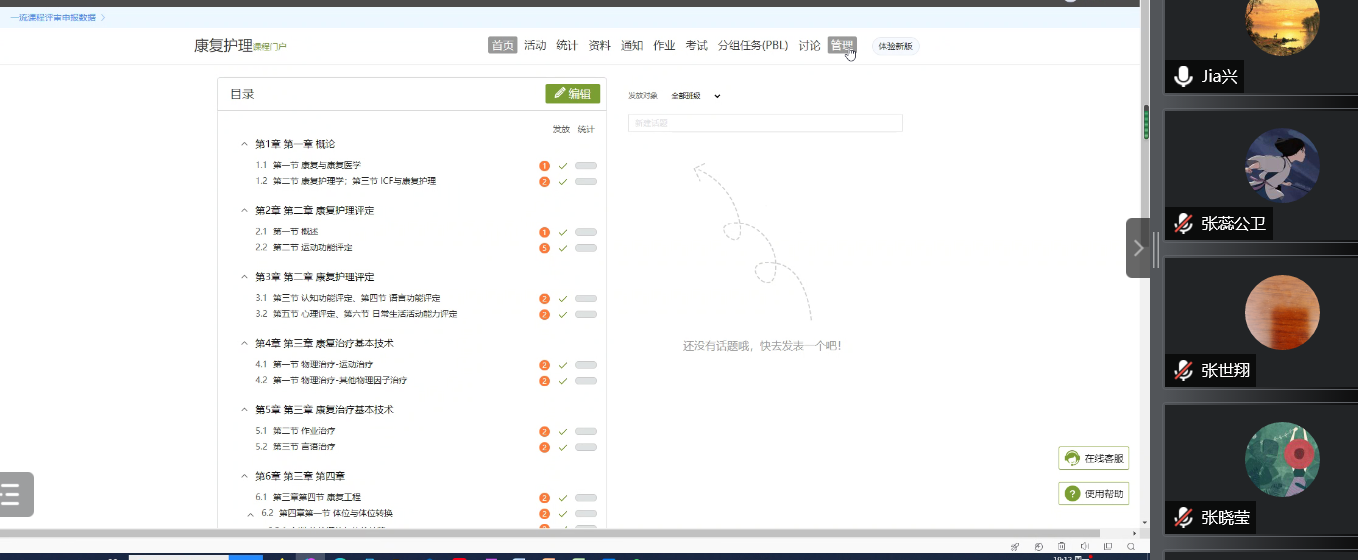The width and height of the screenshot is (1358, 560).
Task: Open the 全部班级 class dropdown
Action: click(x=696, y=96)
